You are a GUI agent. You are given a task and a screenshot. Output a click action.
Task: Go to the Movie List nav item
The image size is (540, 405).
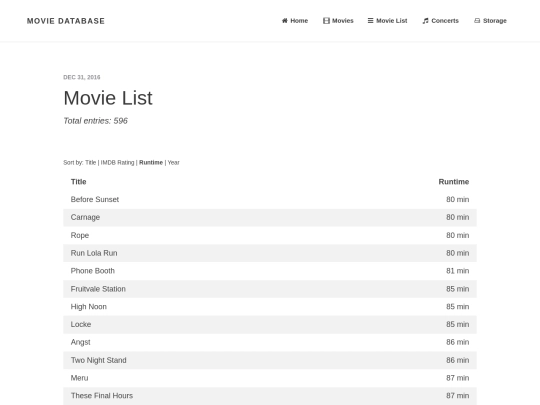[x=387, y=21]
